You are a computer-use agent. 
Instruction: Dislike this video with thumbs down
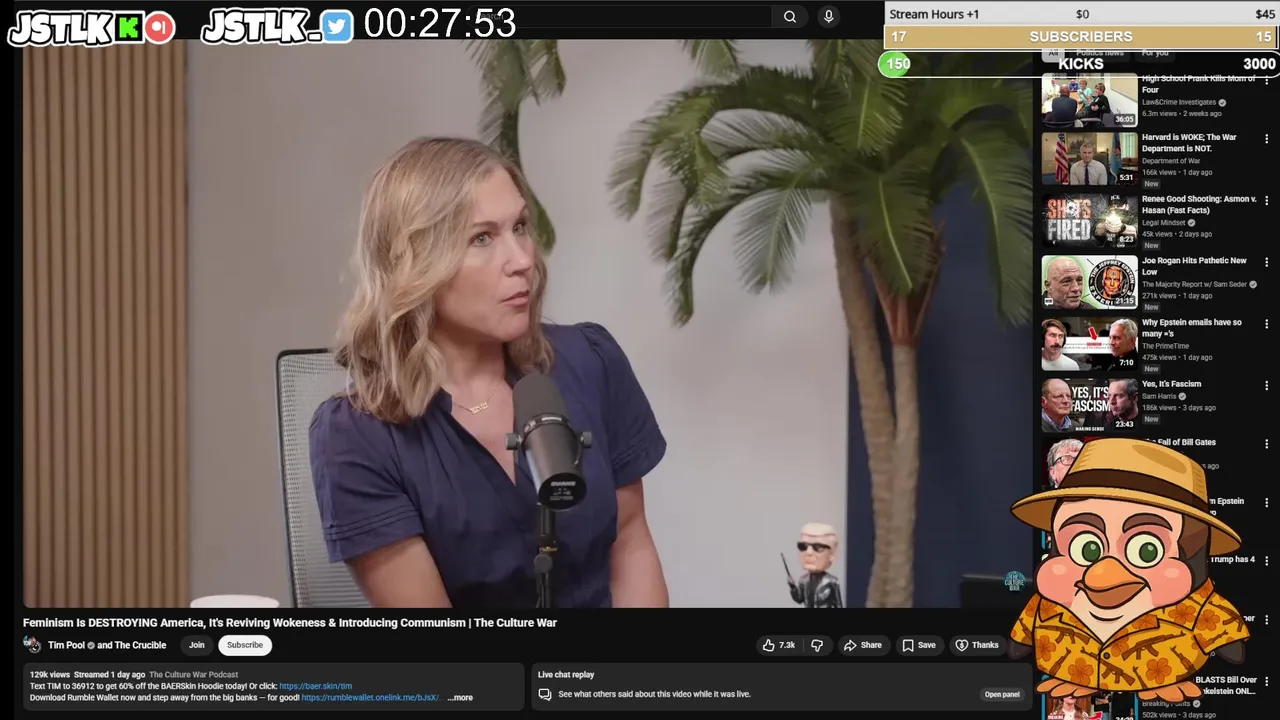pyautogui.click(x=816, y=645)
